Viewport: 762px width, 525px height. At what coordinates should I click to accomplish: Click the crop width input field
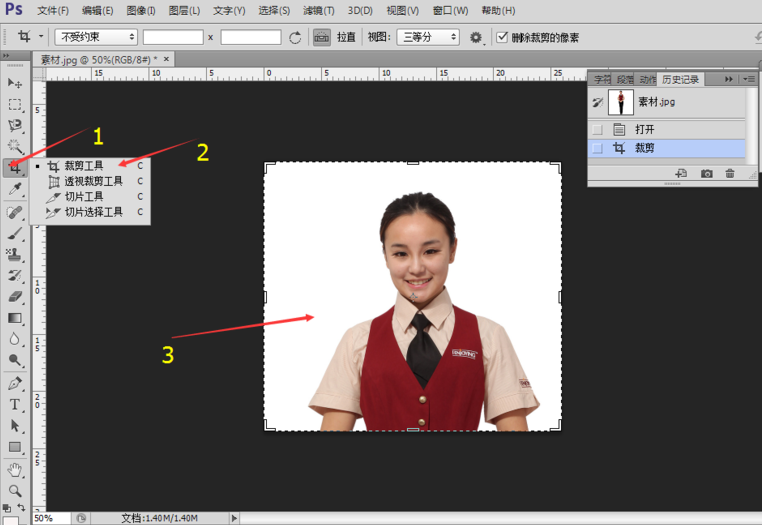coord(172,37)
